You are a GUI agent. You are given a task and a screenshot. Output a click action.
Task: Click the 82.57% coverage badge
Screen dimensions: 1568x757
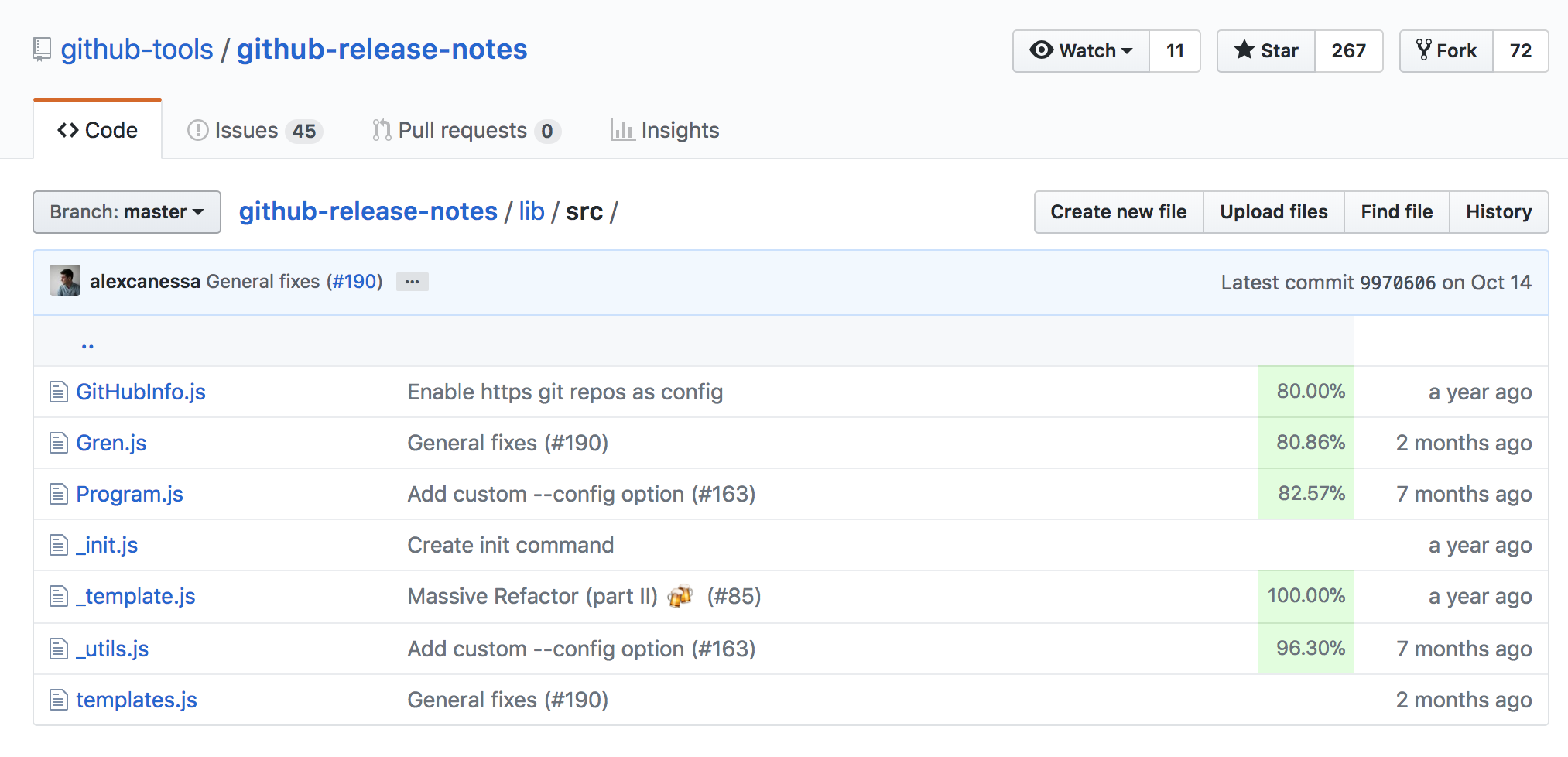(x=1306, y=494)
